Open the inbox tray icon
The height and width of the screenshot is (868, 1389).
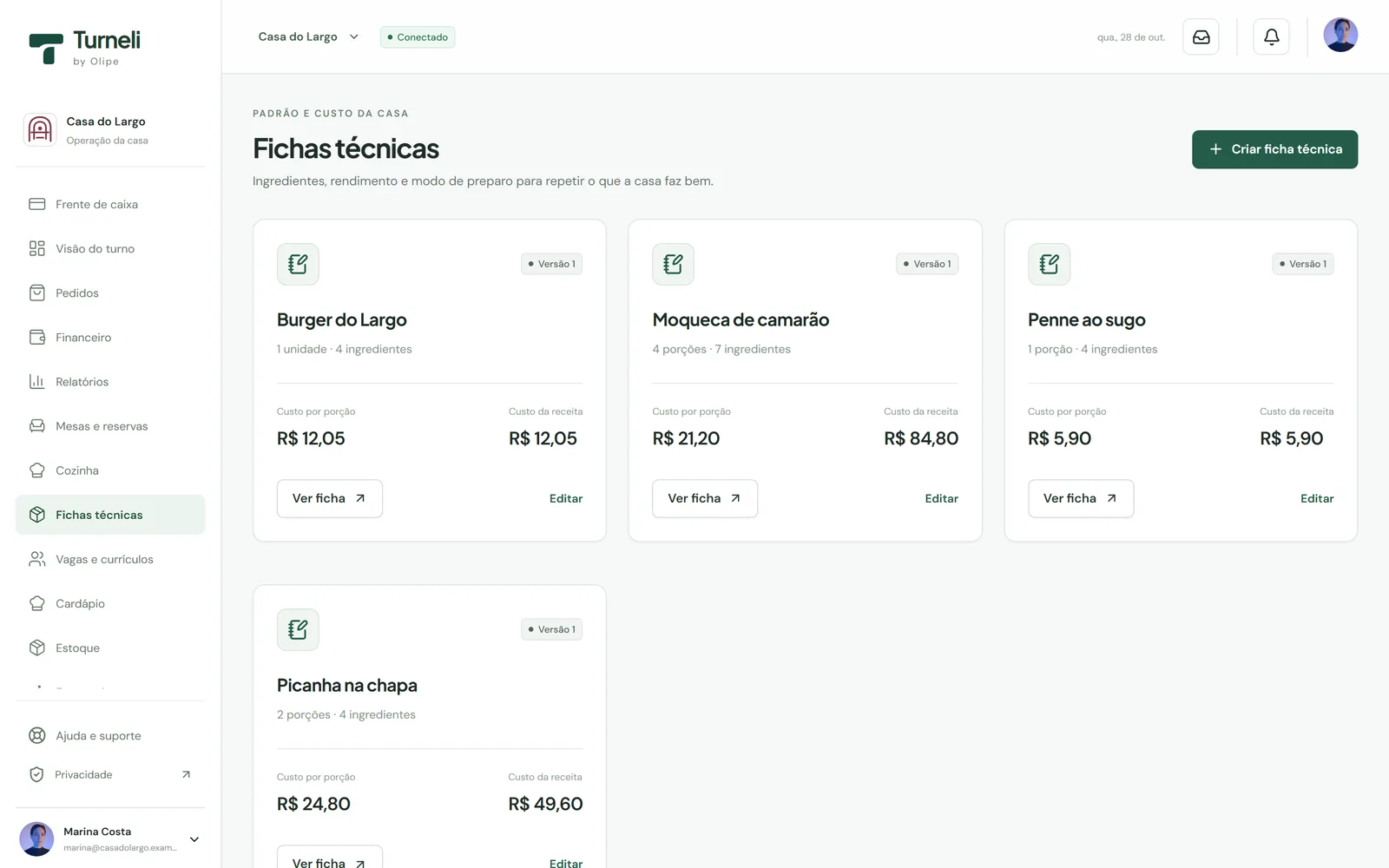1201,37
